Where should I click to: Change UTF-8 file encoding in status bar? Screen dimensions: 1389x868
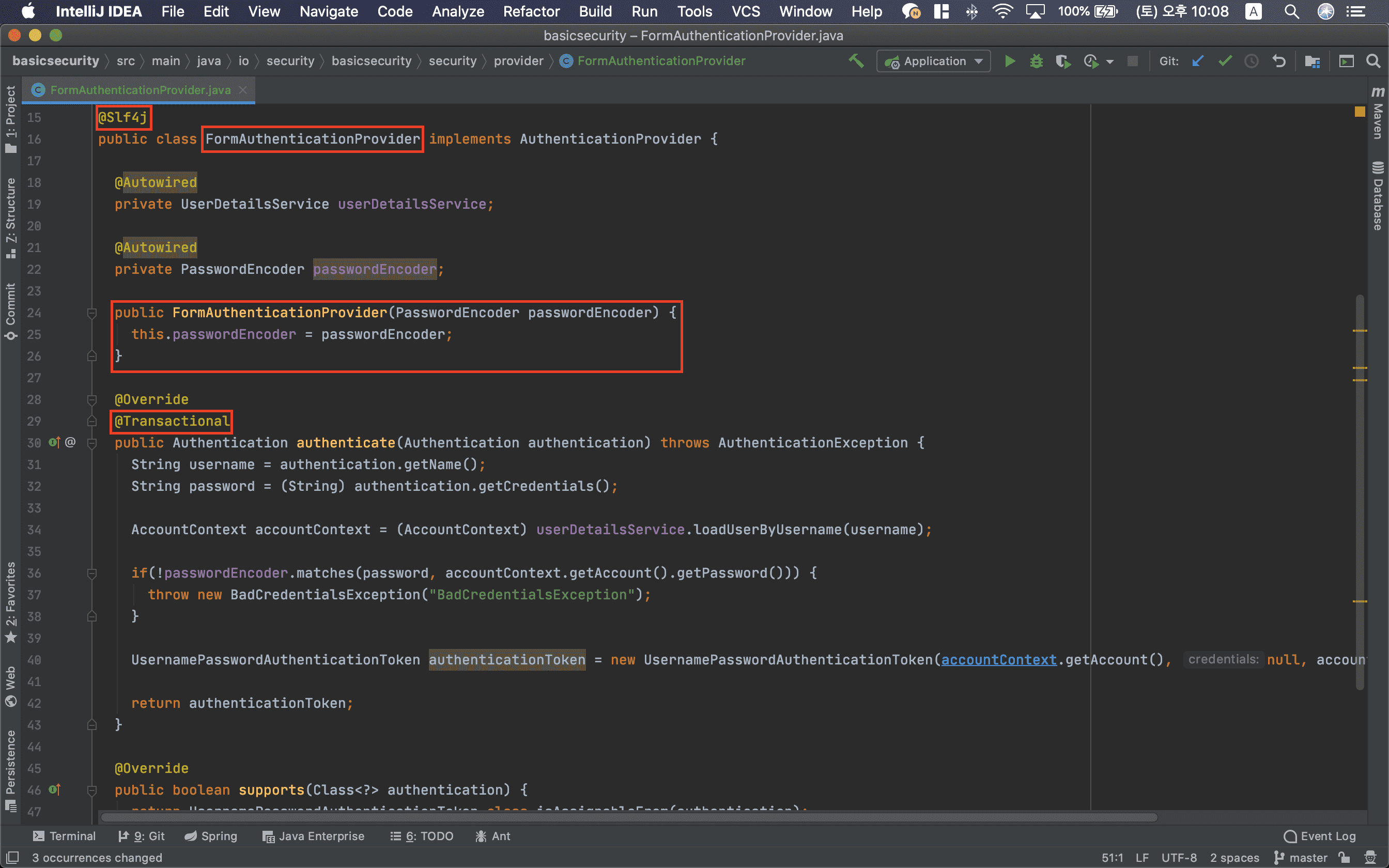pos(1179,857)
